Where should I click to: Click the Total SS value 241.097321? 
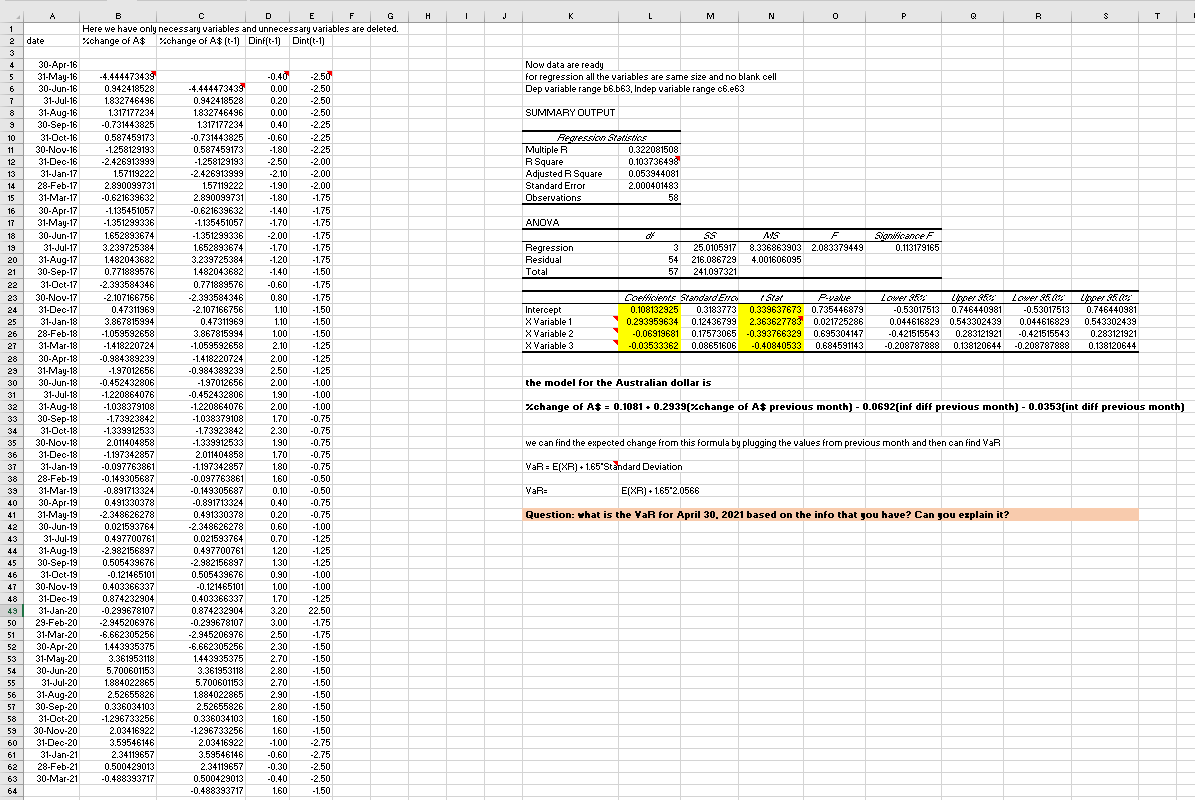(710, 272)
